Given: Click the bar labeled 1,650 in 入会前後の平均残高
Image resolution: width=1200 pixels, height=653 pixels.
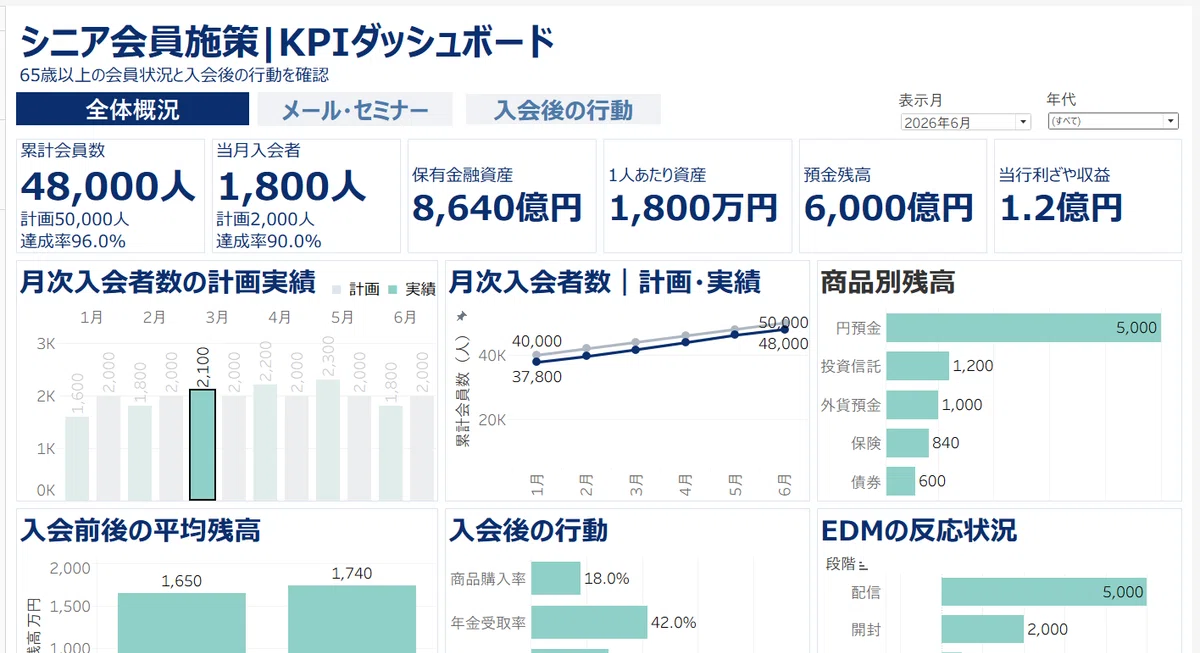Looking at the screenshot, I should [182, 622].
